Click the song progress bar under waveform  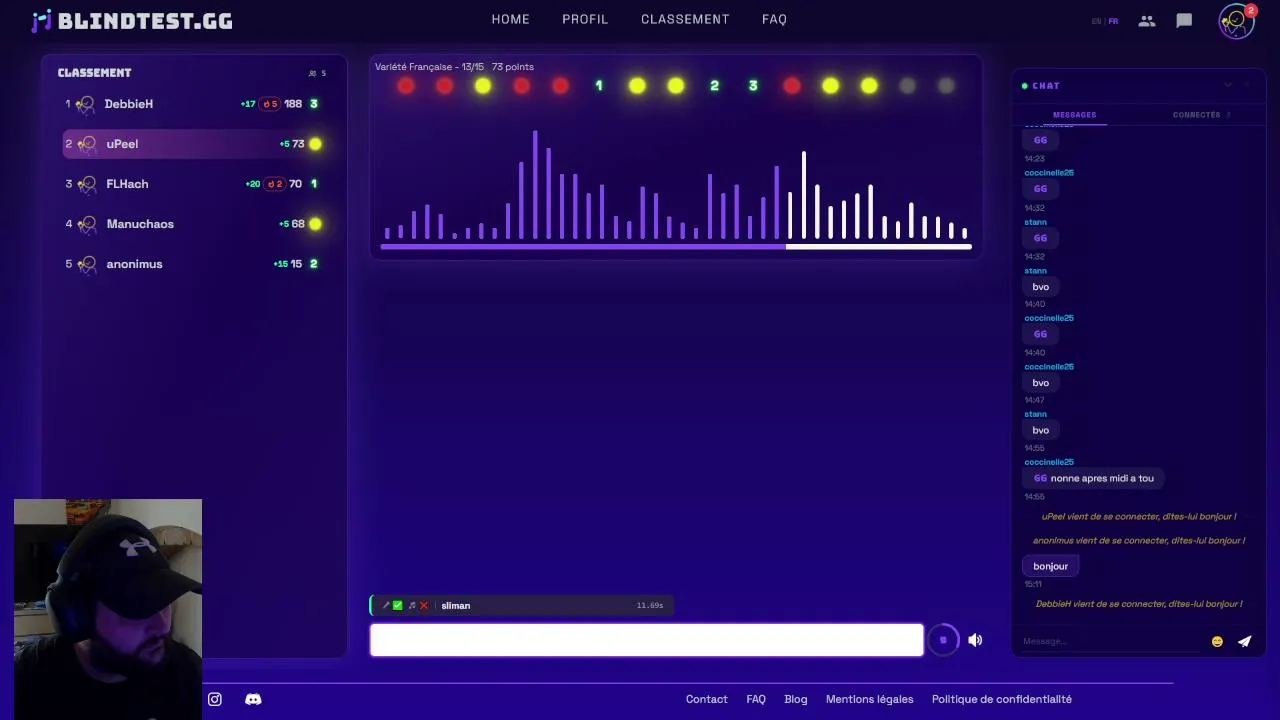pos(675,246)
